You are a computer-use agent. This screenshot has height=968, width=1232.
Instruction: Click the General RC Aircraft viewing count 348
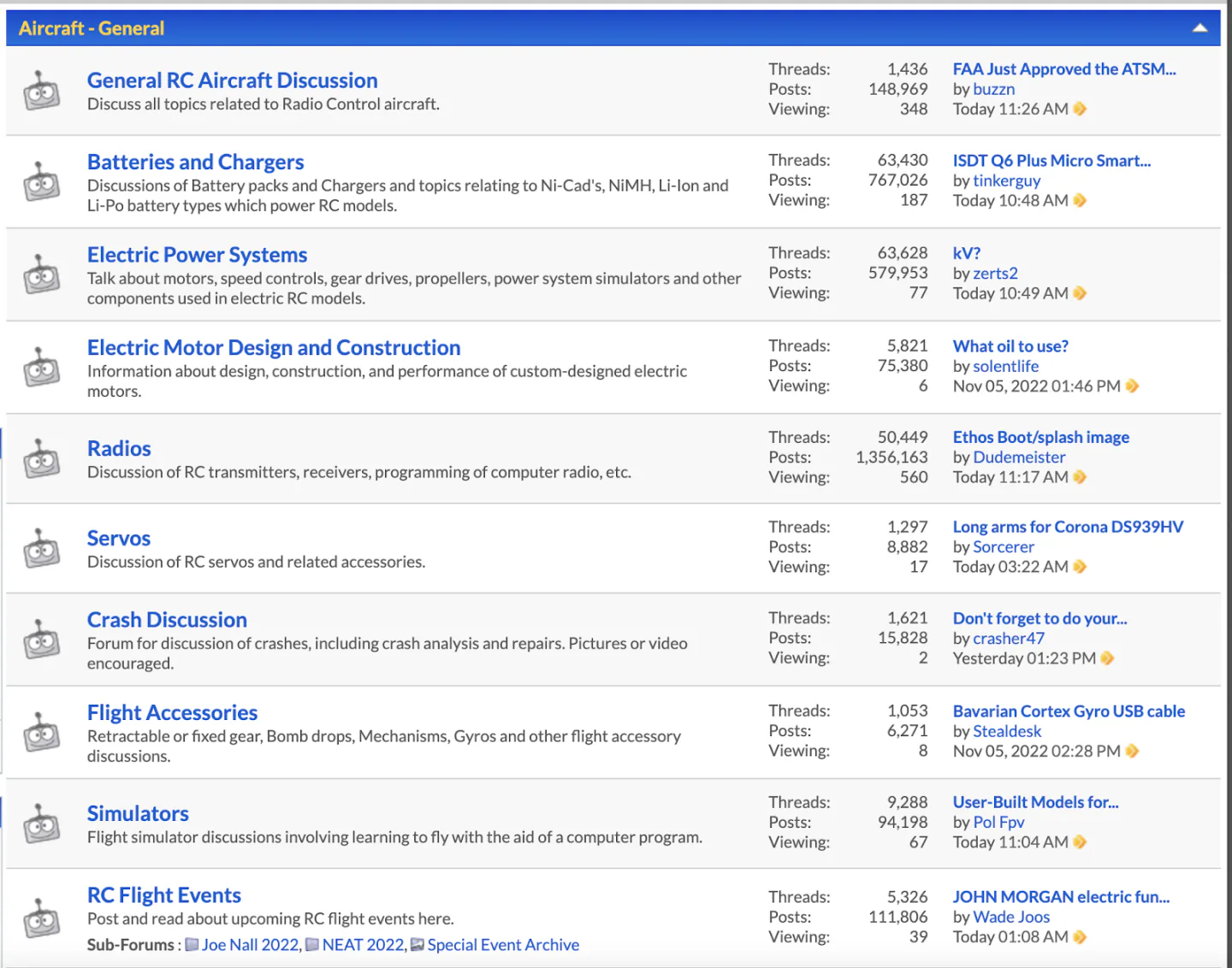(914, 109)
